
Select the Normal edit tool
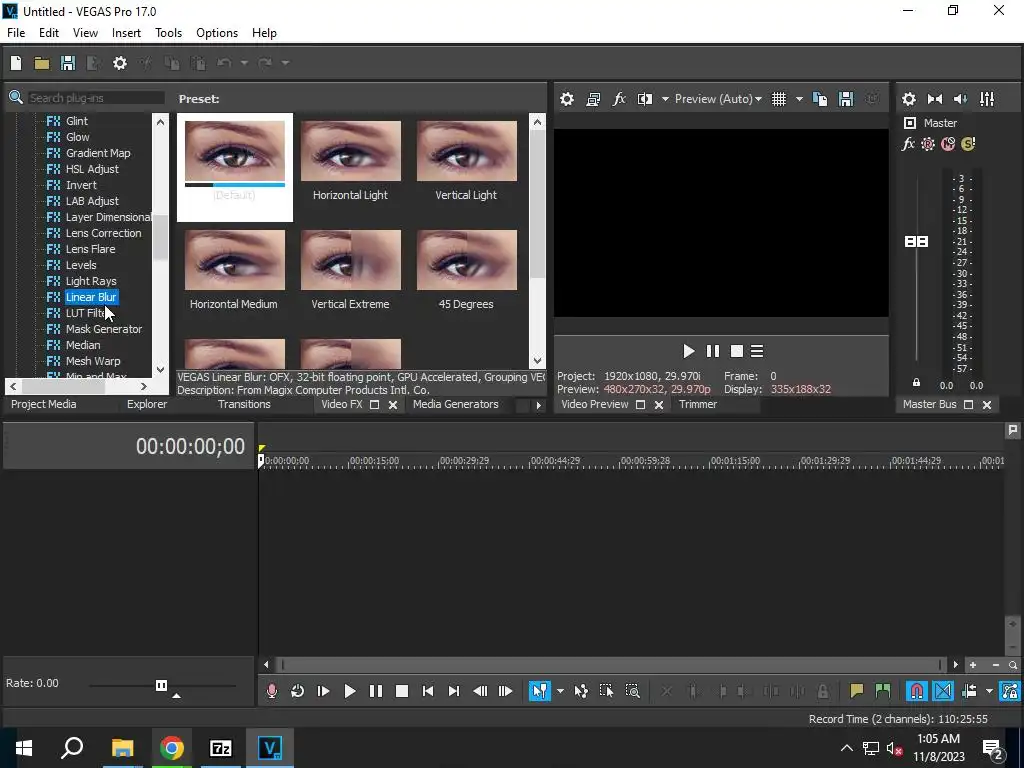click(539, 691)
